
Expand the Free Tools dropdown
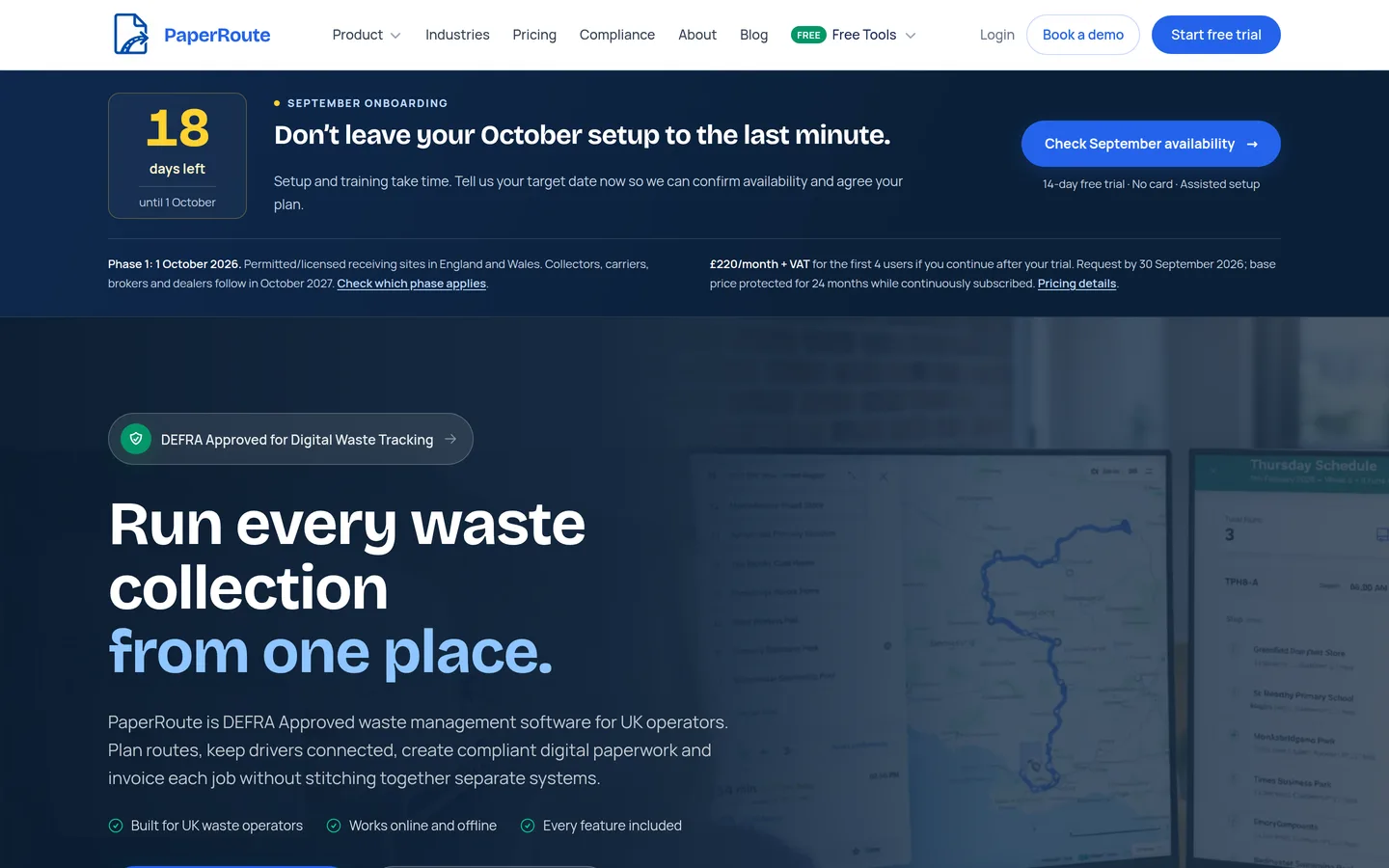point(854,35)
